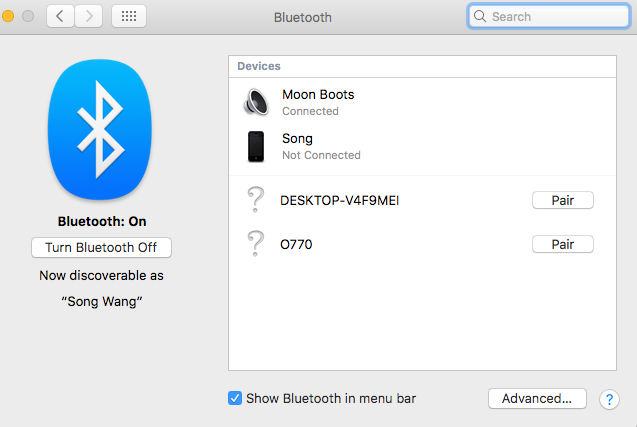This screenshot has height=427, width=637.
Task: Go back with the left arrow button
Action: (x=60, y=16)
